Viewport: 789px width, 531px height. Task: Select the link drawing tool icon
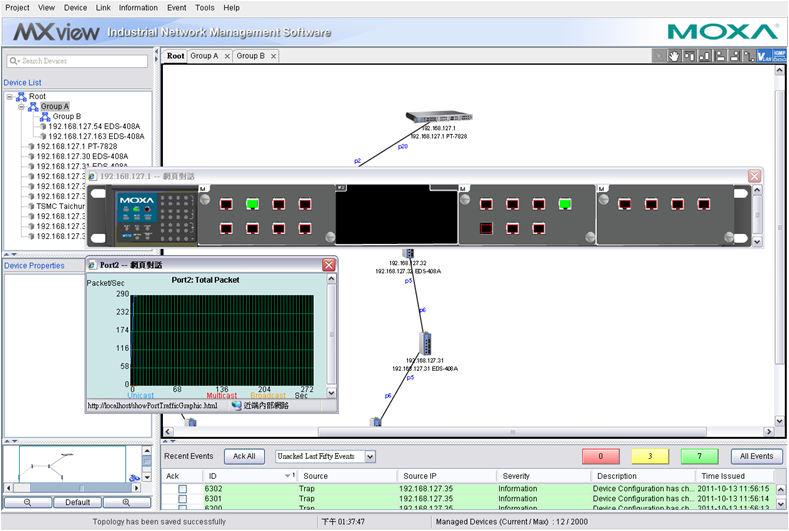click(749, 56)
